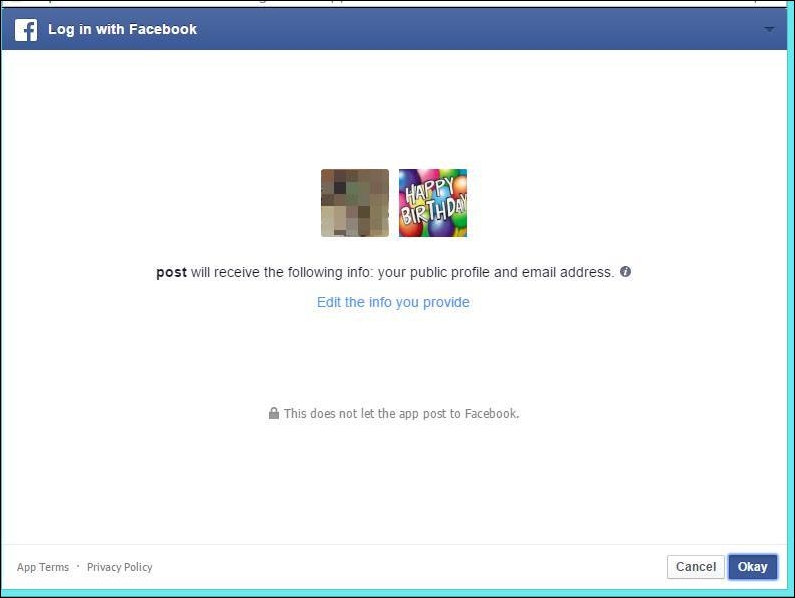Confirm with the Okay button
Screen dimensions: 795x598
pos(752,567)
